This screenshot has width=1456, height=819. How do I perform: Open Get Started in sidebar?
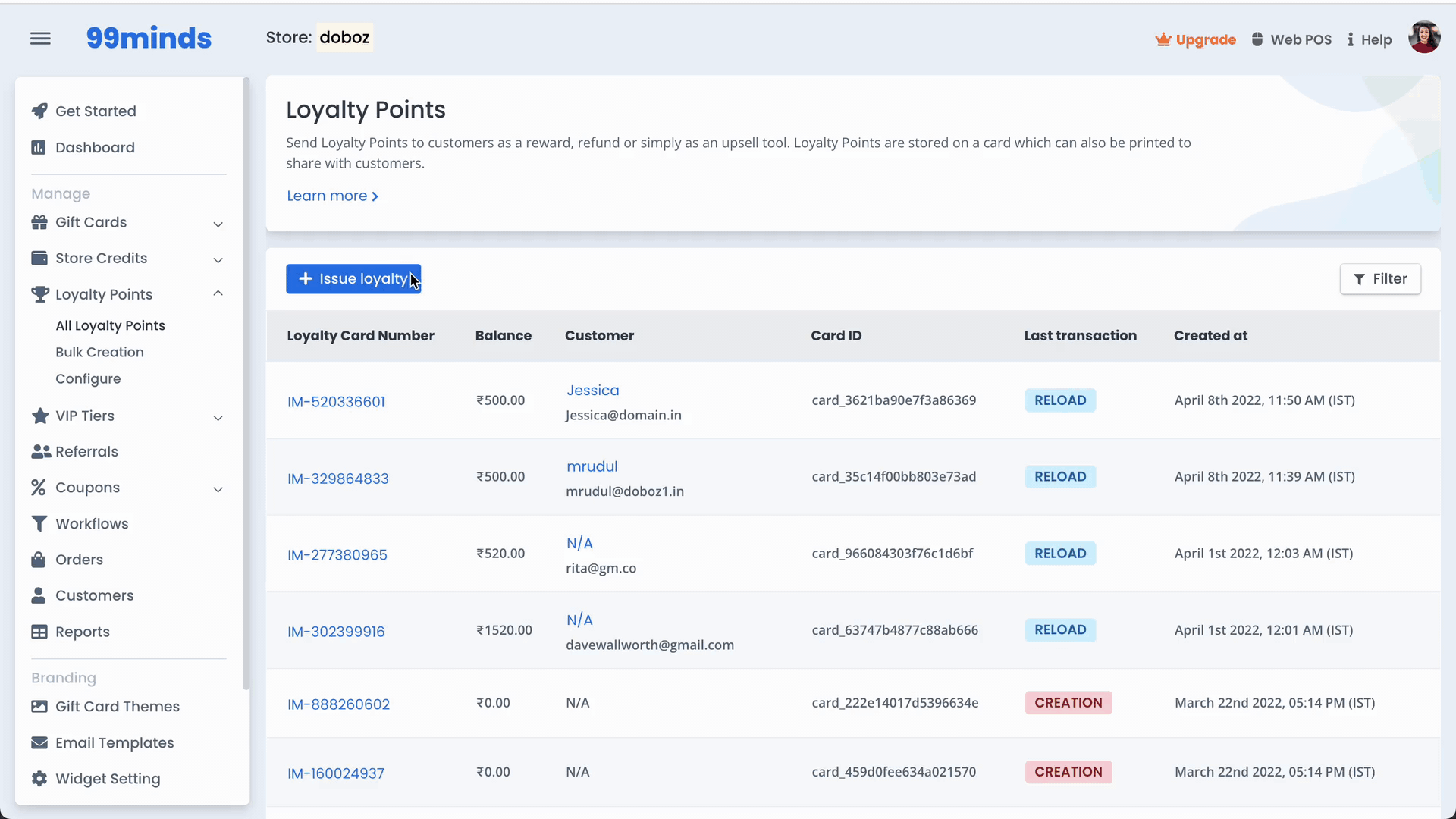96,111
